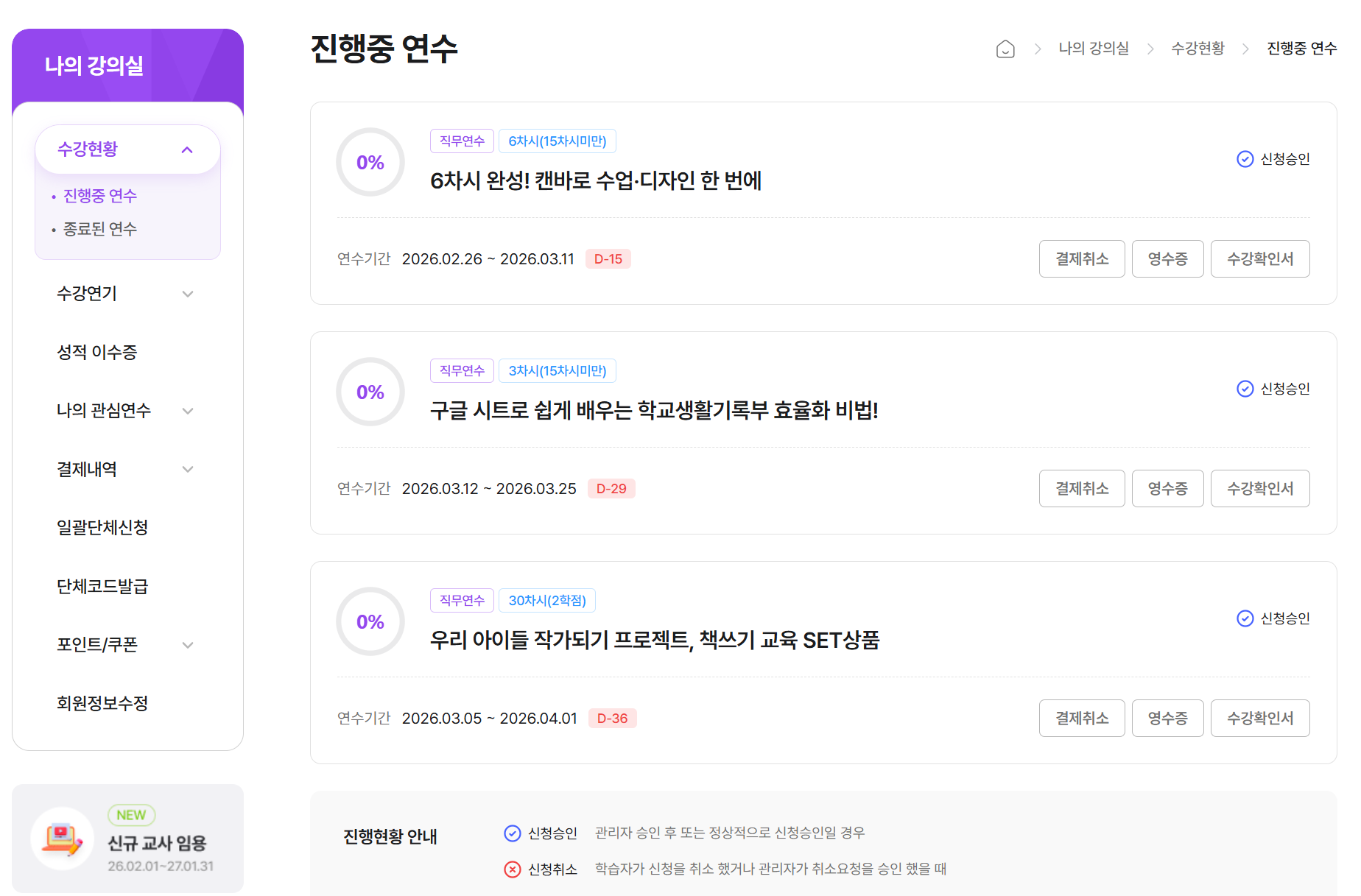Open the 구글 시트 course title
Viewport: 1361px width, 896px height.
pyautogui.click(x=653, y=410)
